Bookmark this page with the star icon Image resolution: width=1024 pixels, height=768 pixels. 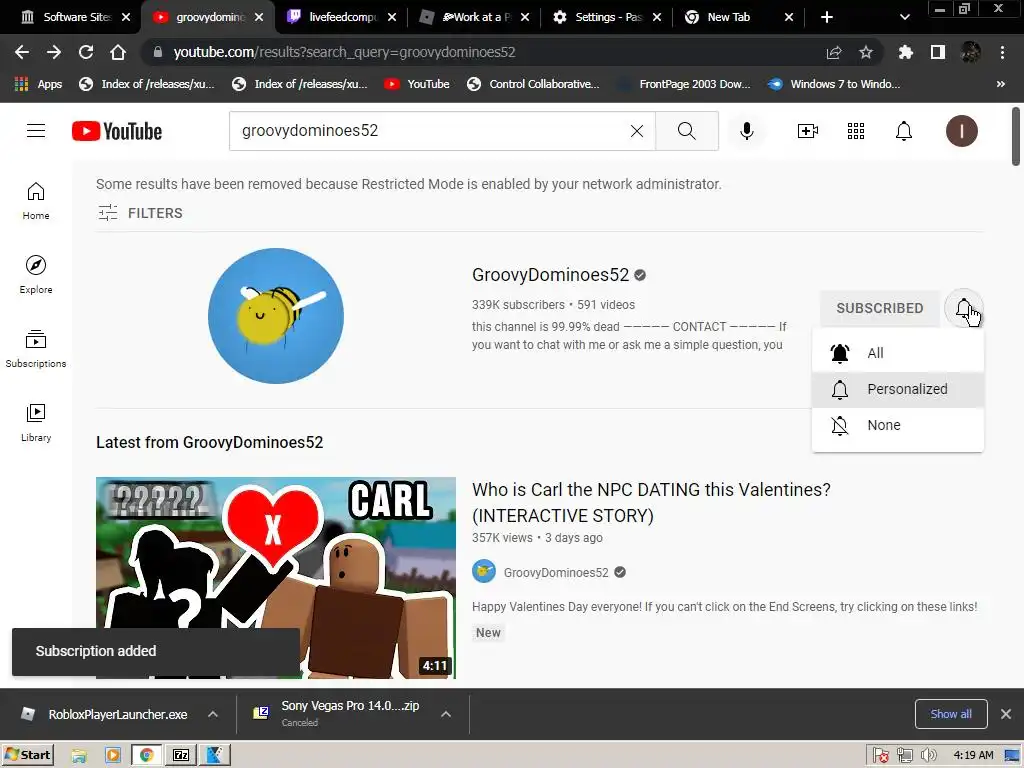[866, 52]
